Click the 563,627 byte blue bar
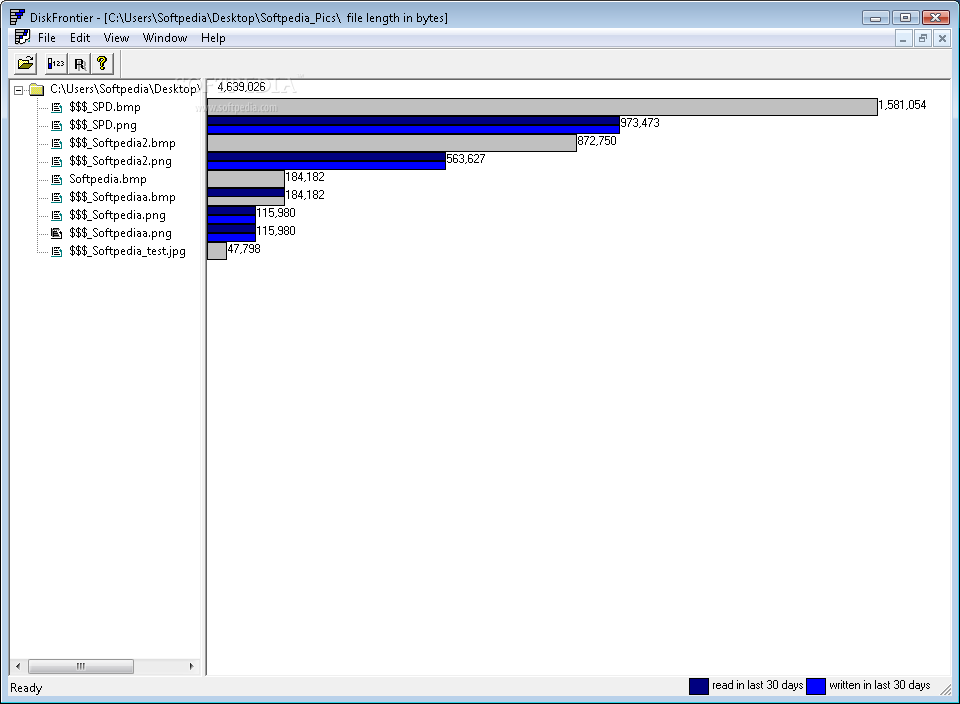 point(326,161)
